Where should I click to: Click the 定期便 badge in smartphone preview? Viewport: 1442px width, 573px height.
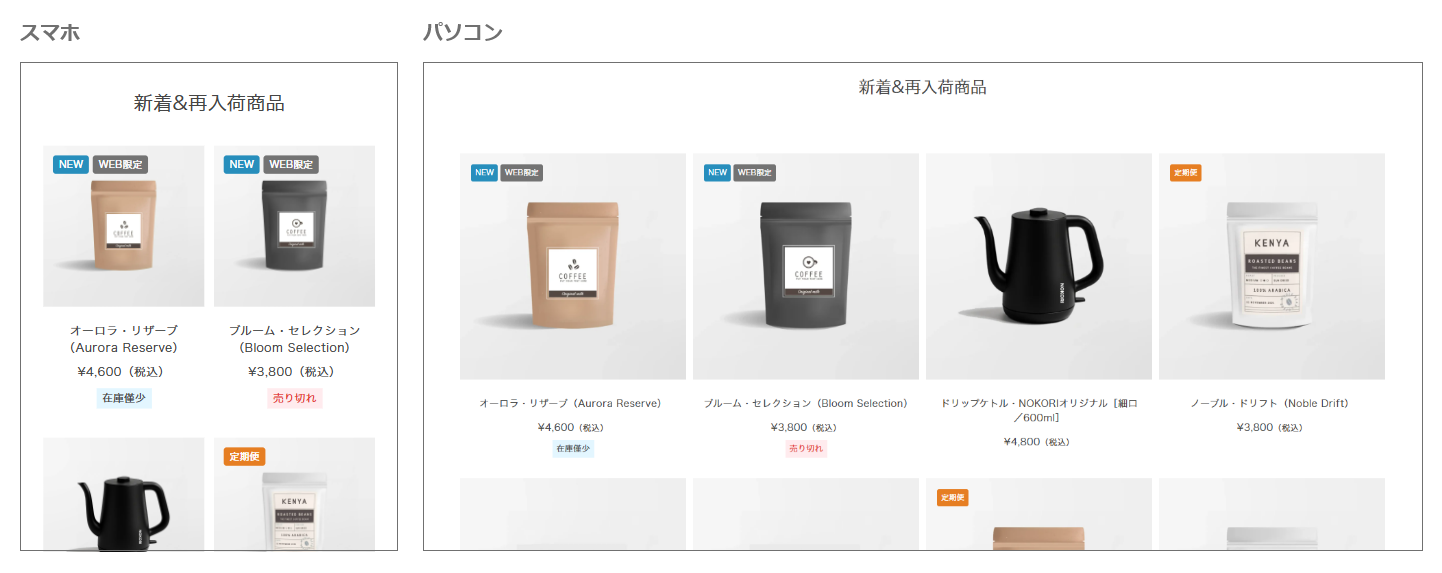[244, 456]
